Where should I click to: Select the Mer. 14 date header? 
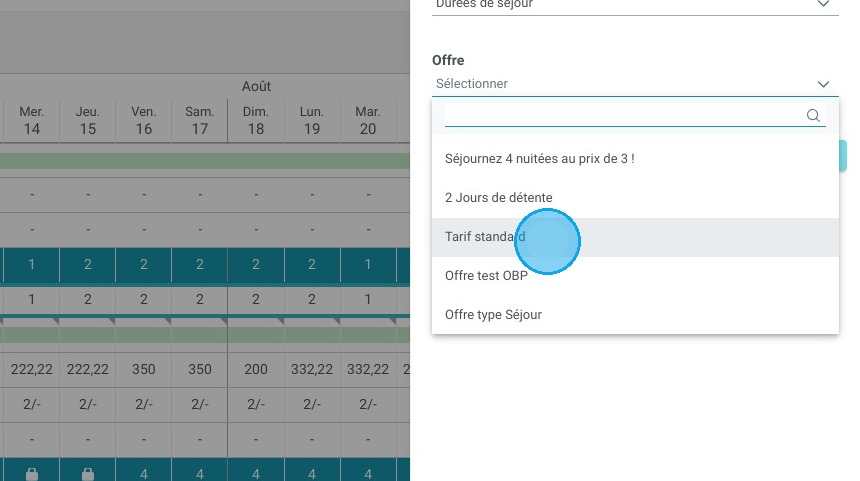(x=31, y=121)
